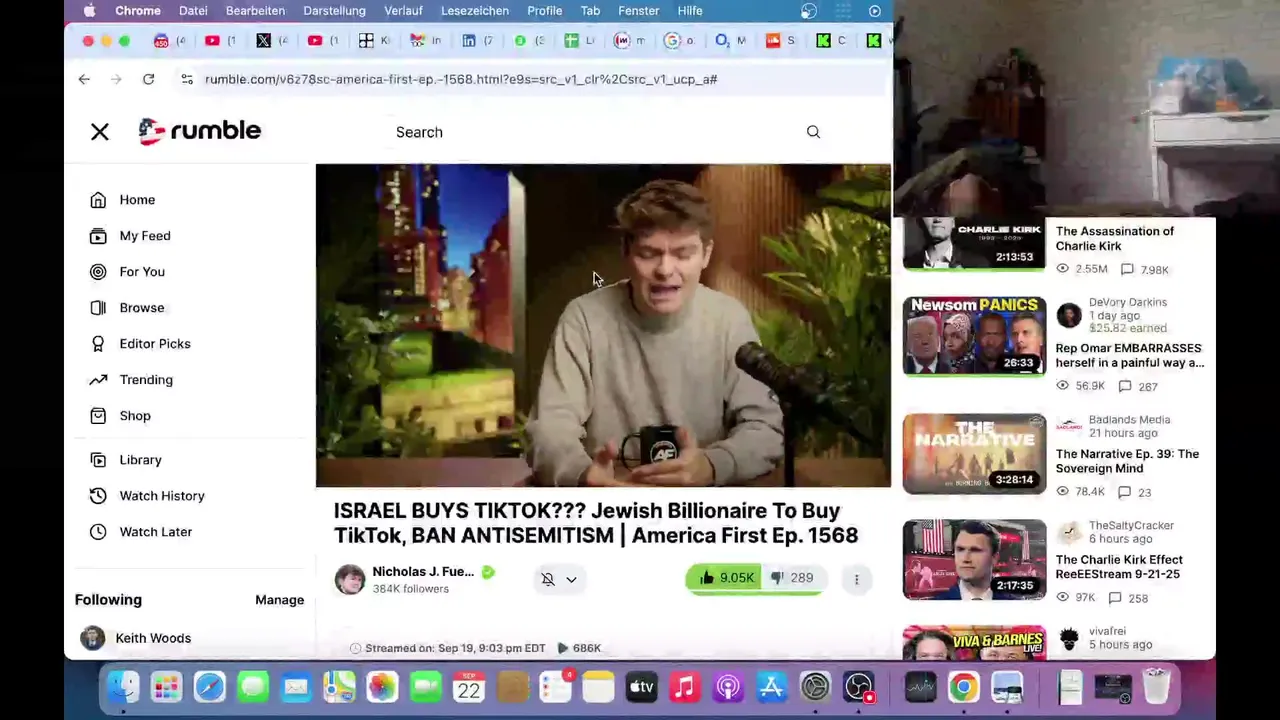Open the site info icon in the address bar
Screen dimensions: 1280x720
186,79
